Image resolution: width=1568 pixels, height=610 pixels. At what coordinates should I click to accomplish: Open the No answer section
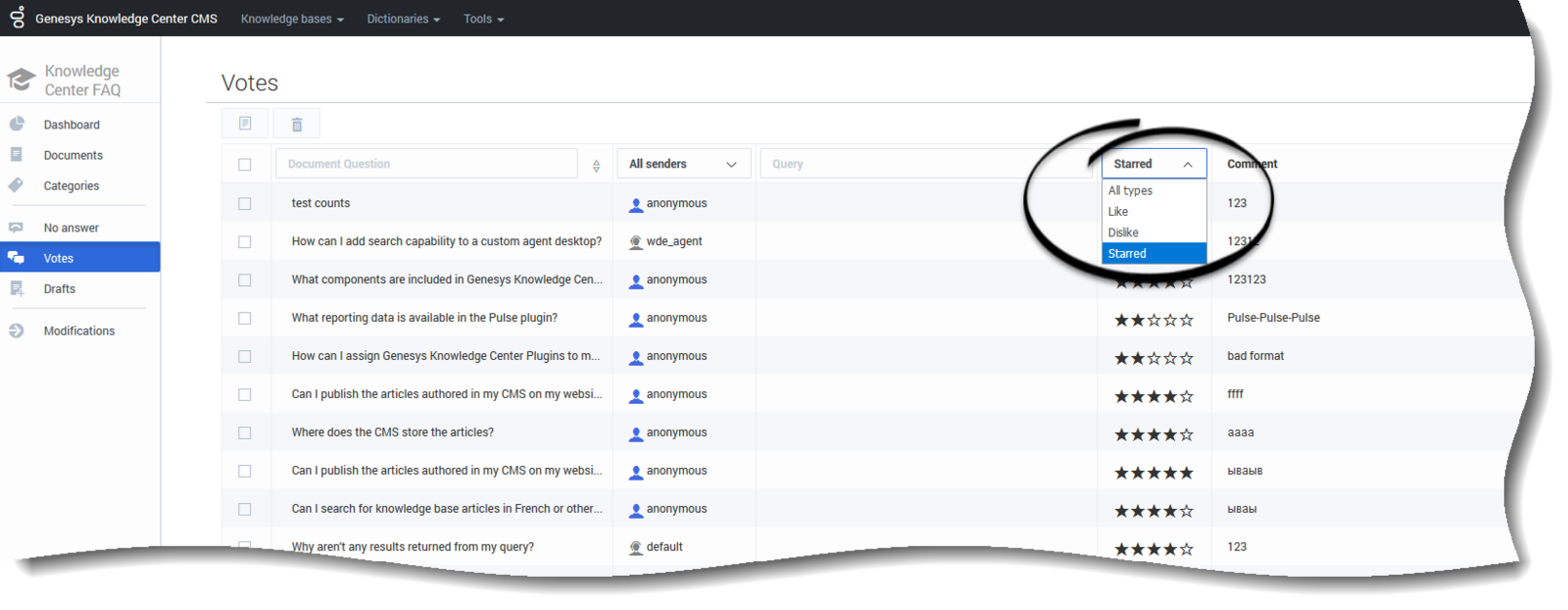[x=71, y=228]
